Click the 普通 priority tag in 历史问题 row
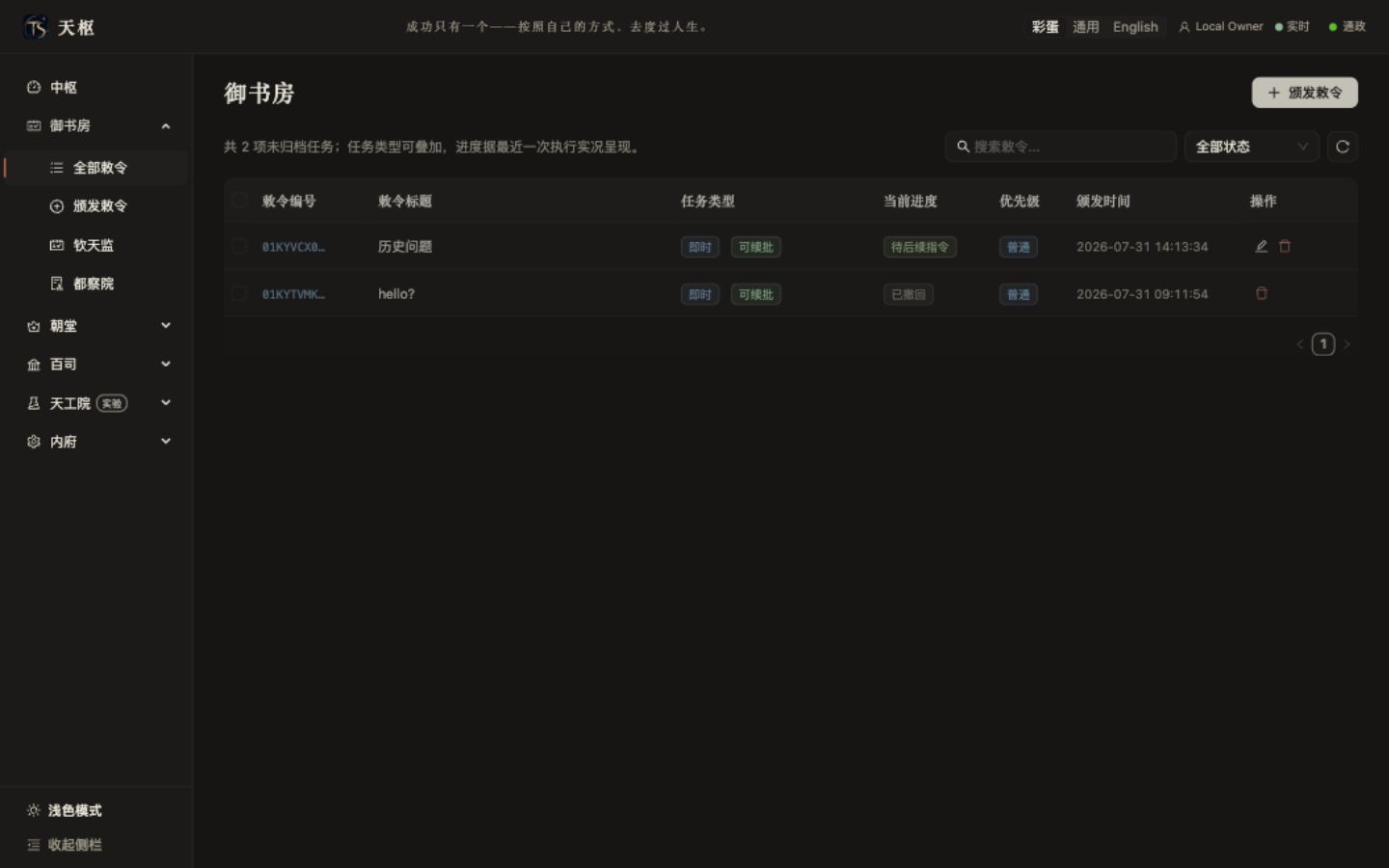The width and height of the screenshot is (1389, 868). click(x=1019, y=247)
